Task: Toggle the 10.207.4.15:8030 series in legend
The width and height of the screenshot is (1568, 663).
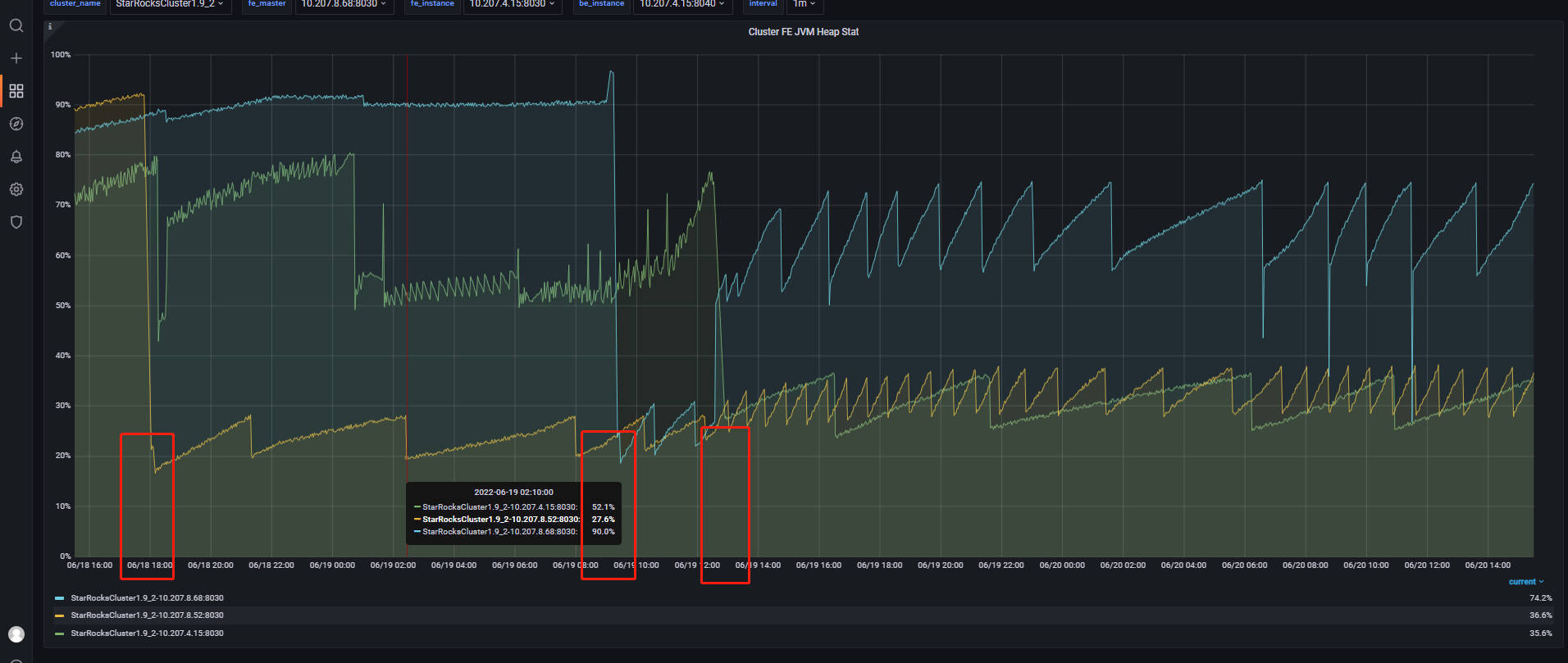Action: 147,633
